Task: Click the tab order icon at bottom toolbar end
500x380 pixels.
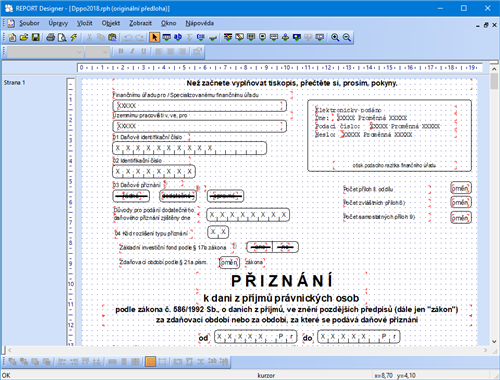Action: click(224, 361)
